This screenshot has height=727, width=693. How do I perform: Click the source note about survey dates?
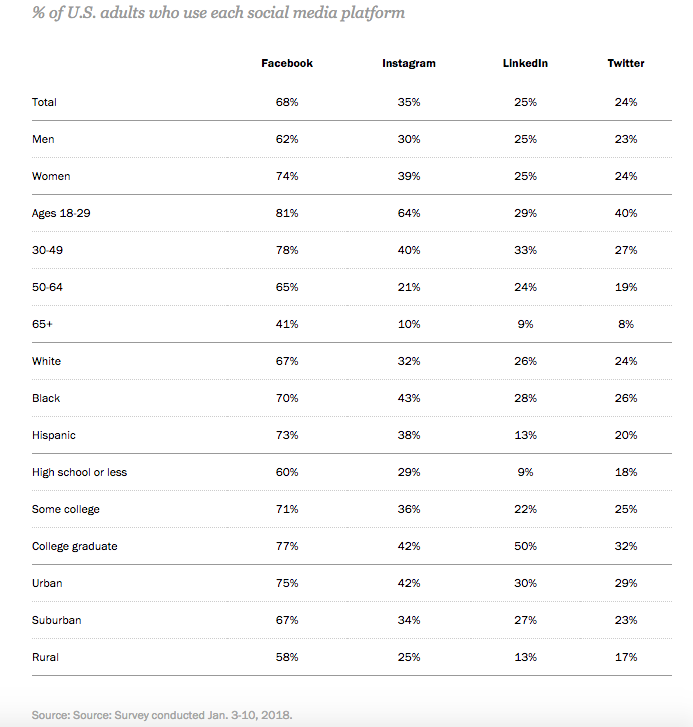(x=162, y=715)
